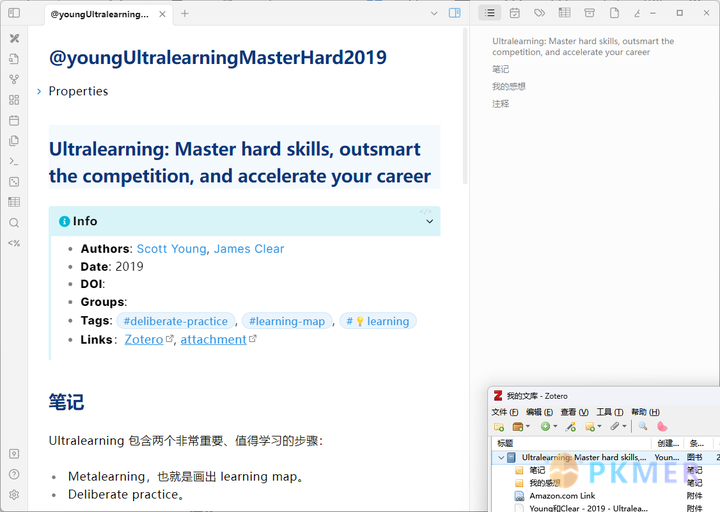Open the Scott Young author link
Screen dimensions: 720x512
171,249
